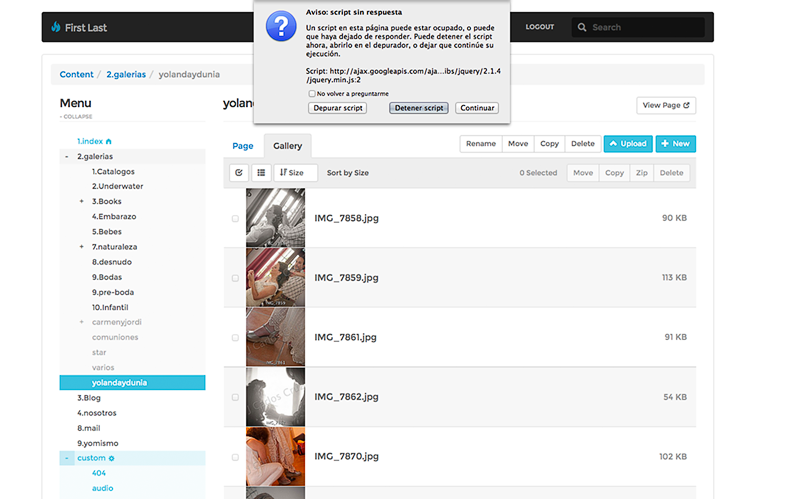Select yolandaydunia in the menu tree
The height and width of the screenshot is (499, 800).
[132, 383]
